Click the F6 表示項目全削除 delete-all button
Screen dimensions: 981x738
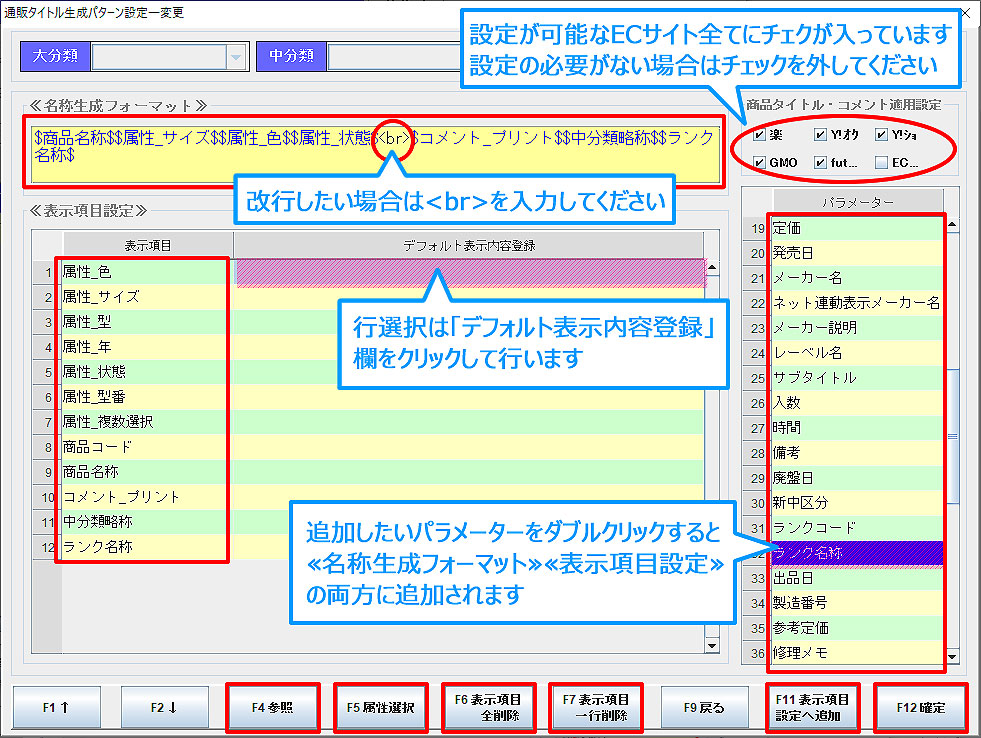click(x=489, y=707)
